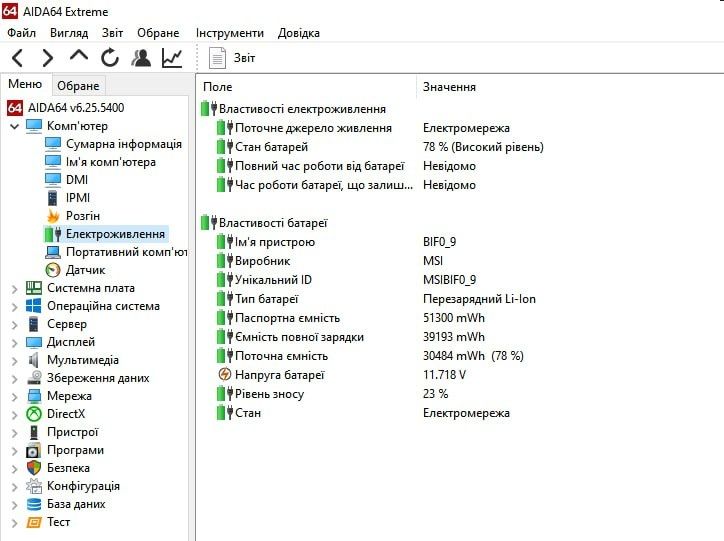The image size is (724, 541).
Task: Expand the Збереження даних node
Action: tap(14, 379)
